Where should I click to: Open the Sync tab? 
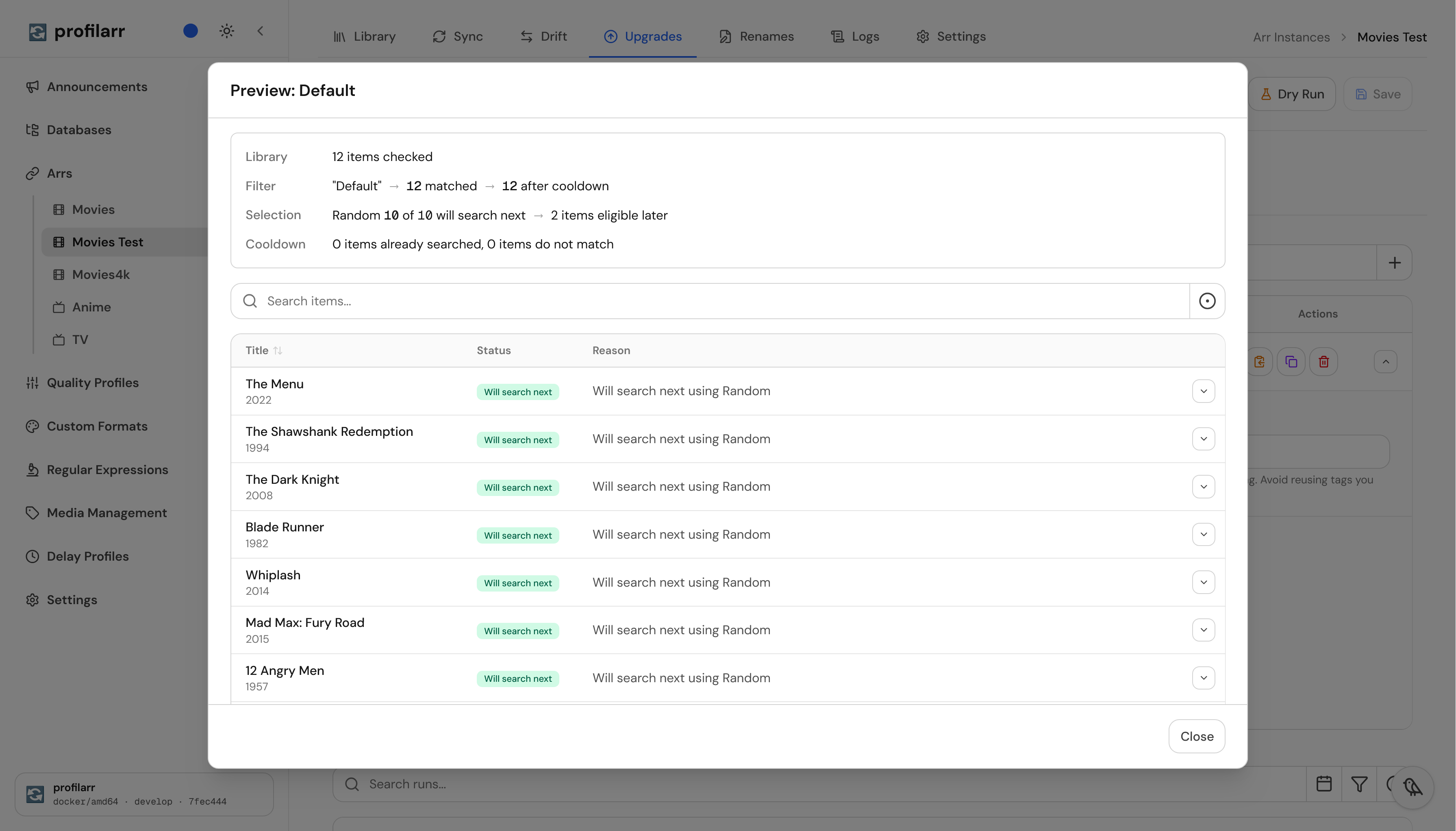[458, 37]
